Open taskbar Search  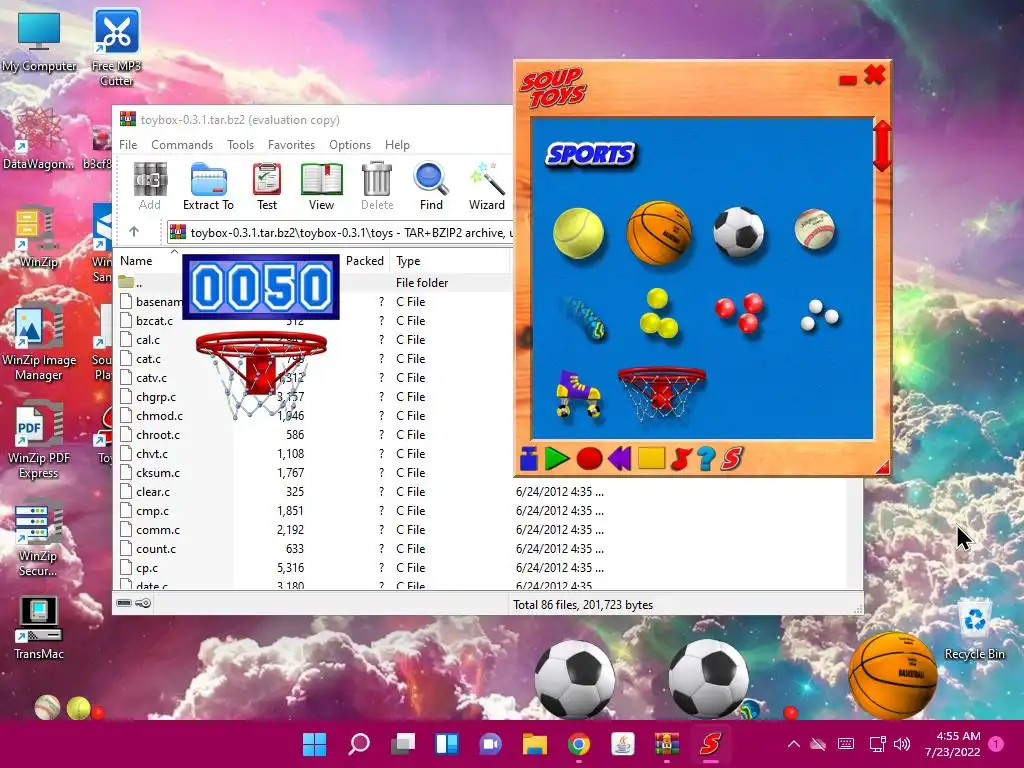(359, 743)
